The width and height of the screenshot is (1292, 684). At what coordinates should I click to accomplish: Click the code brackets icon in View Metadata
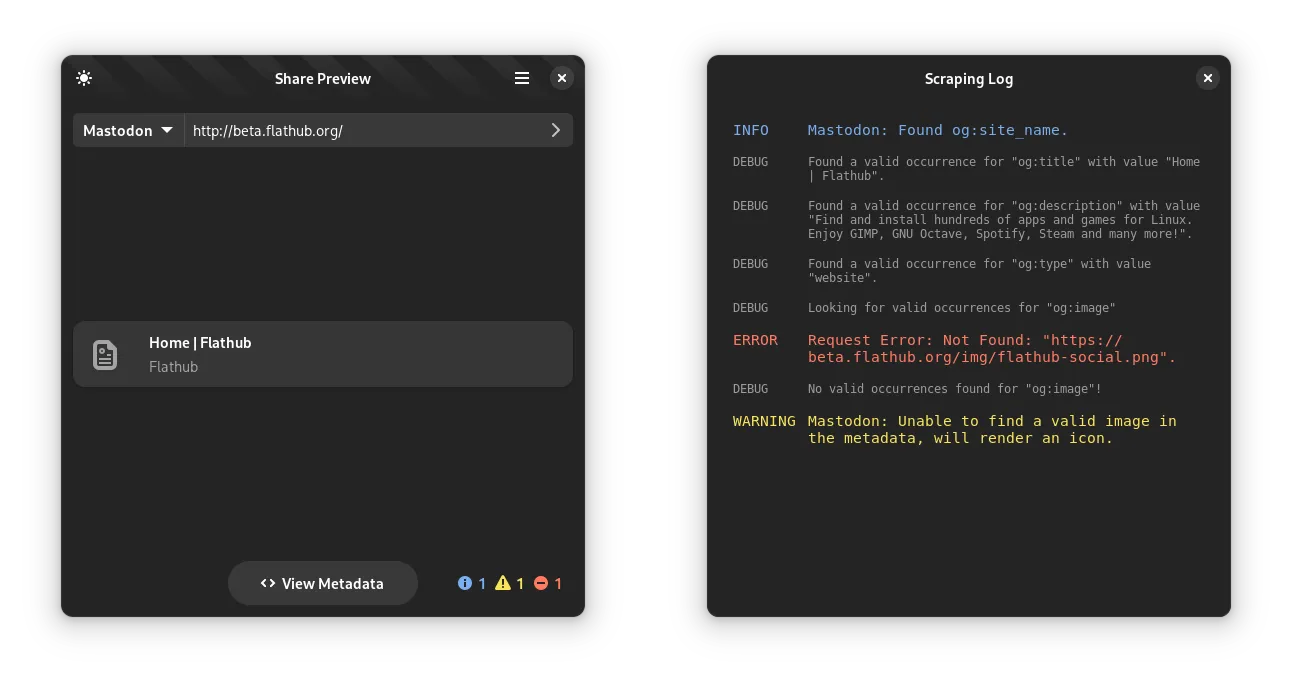coord(268,583)
